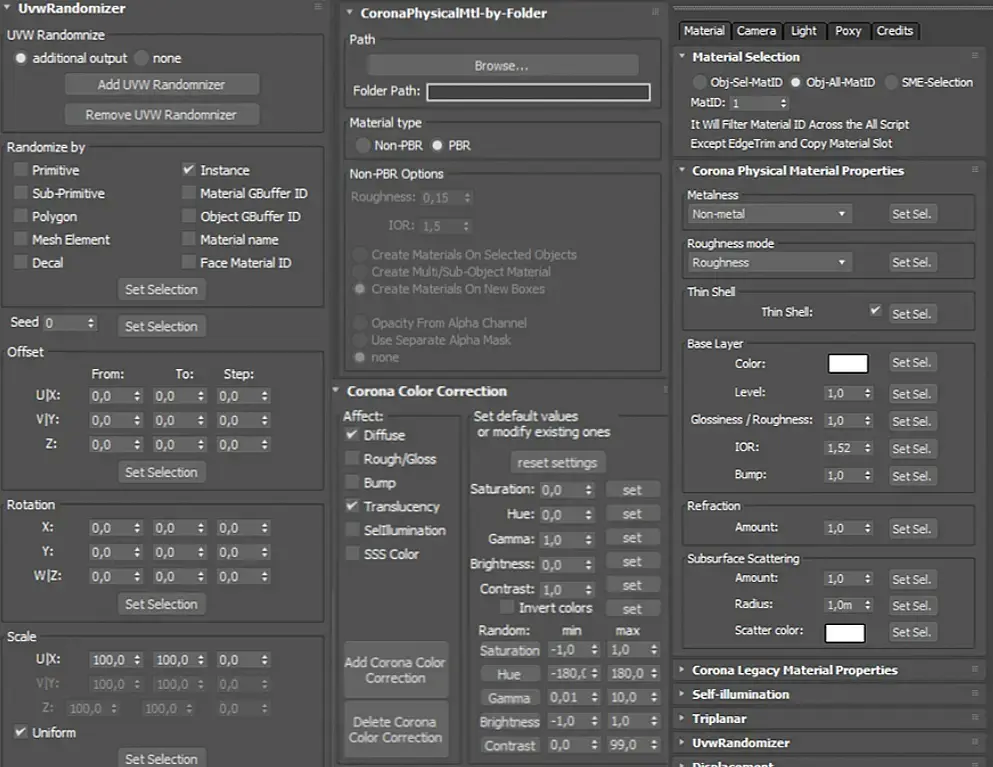Image resolution: width=993 pixels, height=767 pixels.
Task: Click Set Selection under the Rotation group
Action: pyautogui.click(x=161, y=604)
